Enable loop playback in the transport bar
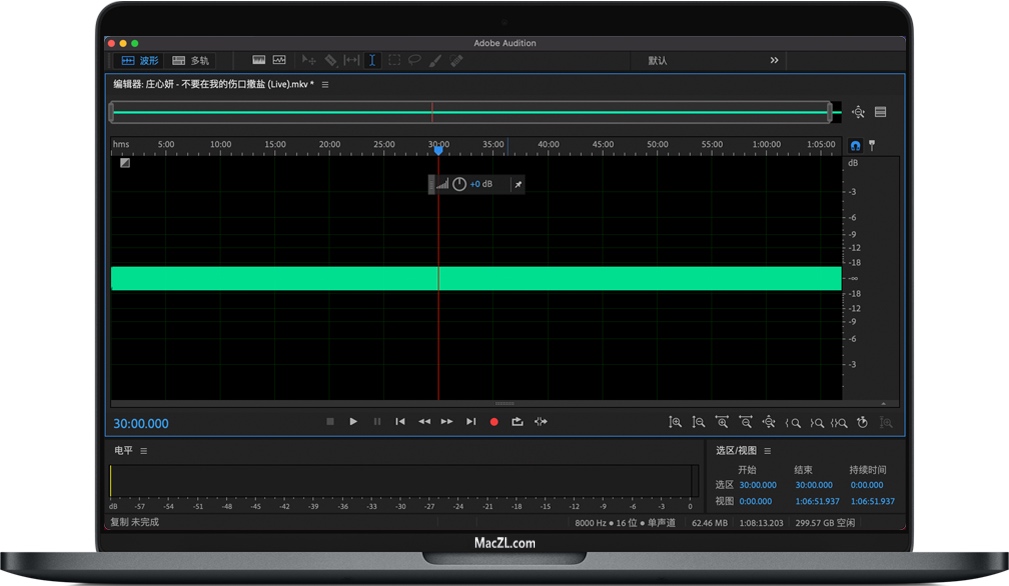 coord(517,421)
